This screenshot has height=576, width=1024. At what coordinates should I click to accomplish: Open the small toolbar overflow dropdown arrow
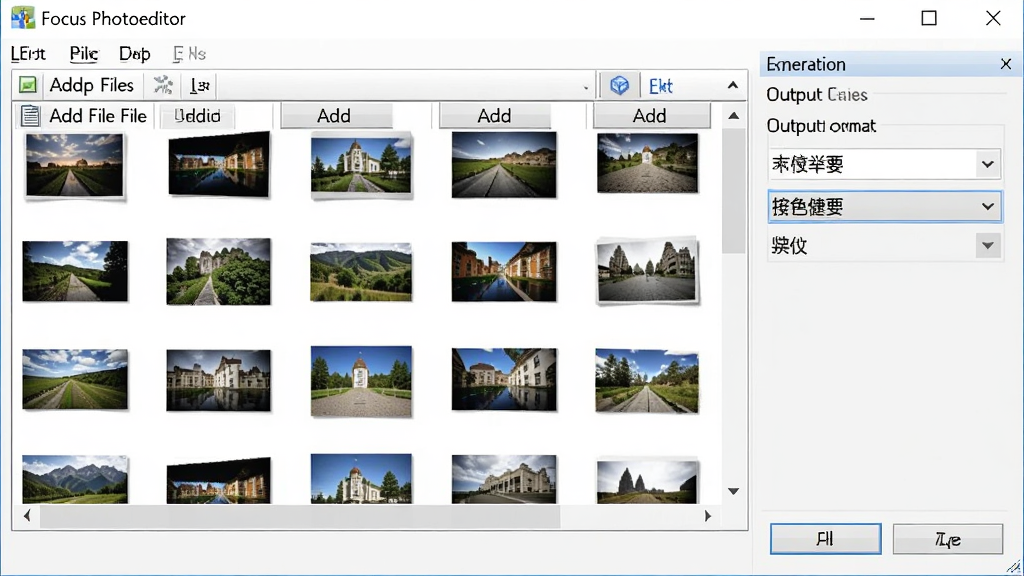586,88
